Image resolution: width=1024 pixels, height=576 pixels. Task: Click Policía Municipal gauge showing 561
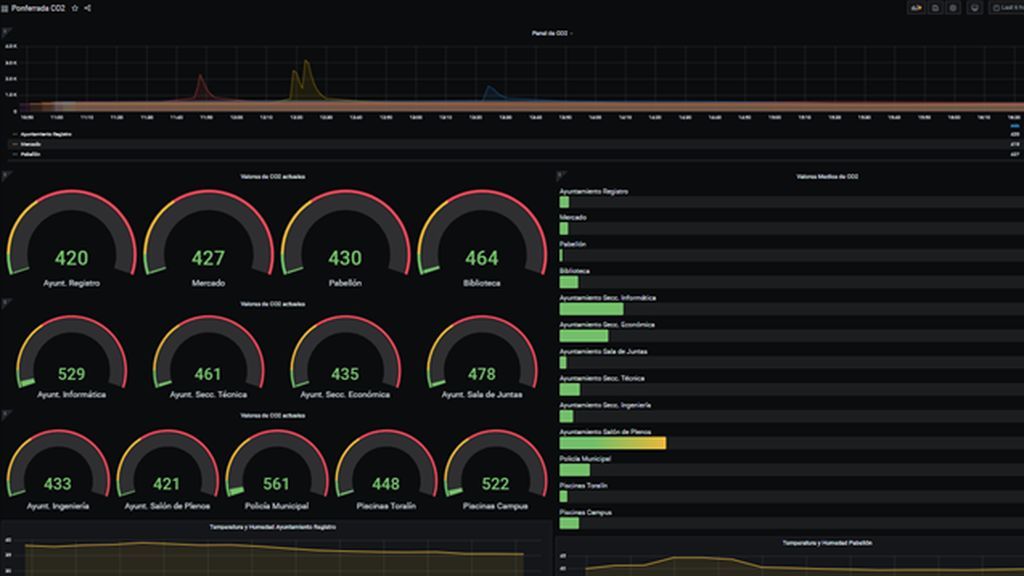point(276,470)
